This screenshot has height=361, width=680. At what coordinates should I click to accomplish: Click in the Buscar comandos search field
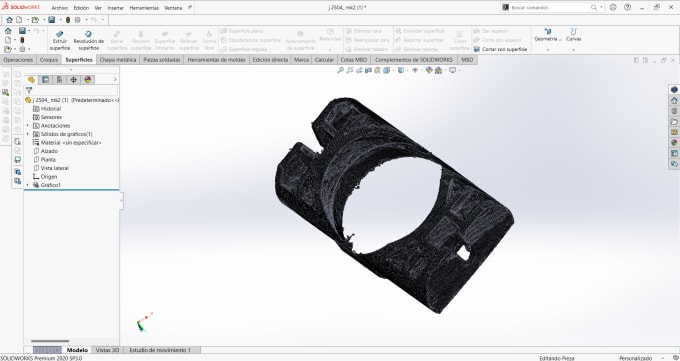tap(549, 7)
